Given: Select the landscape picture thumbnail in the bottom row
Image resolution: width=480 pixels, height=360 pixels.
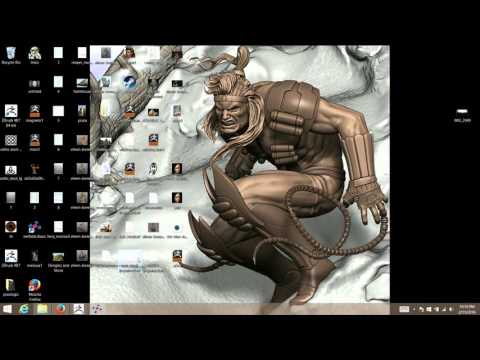Looking at the screenshot, I should click(x=58, y=260).
